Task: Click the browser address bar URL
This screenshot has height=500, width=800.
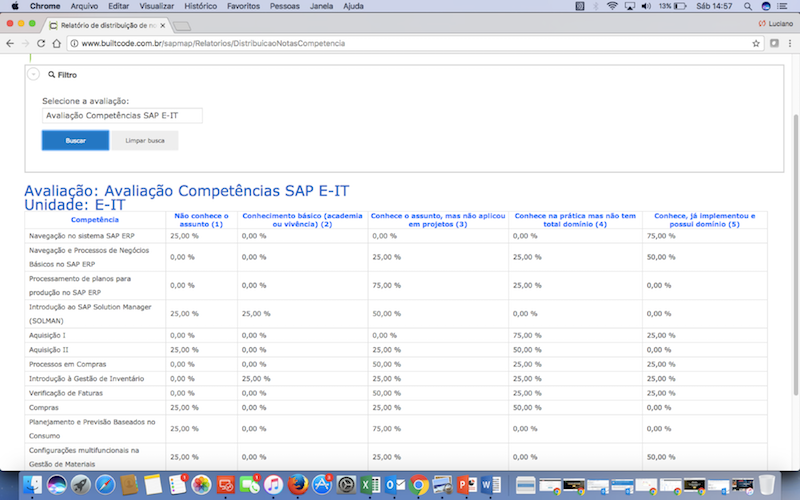Action: tap(213, 43)
